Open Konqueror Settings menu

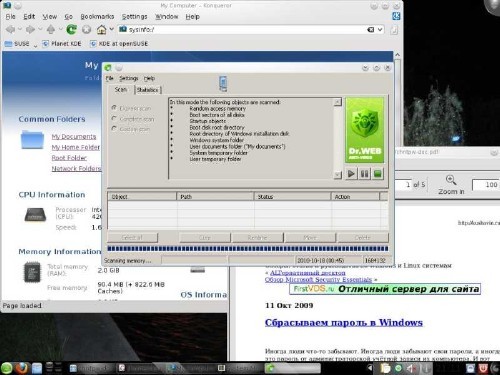tap(134, 17)
